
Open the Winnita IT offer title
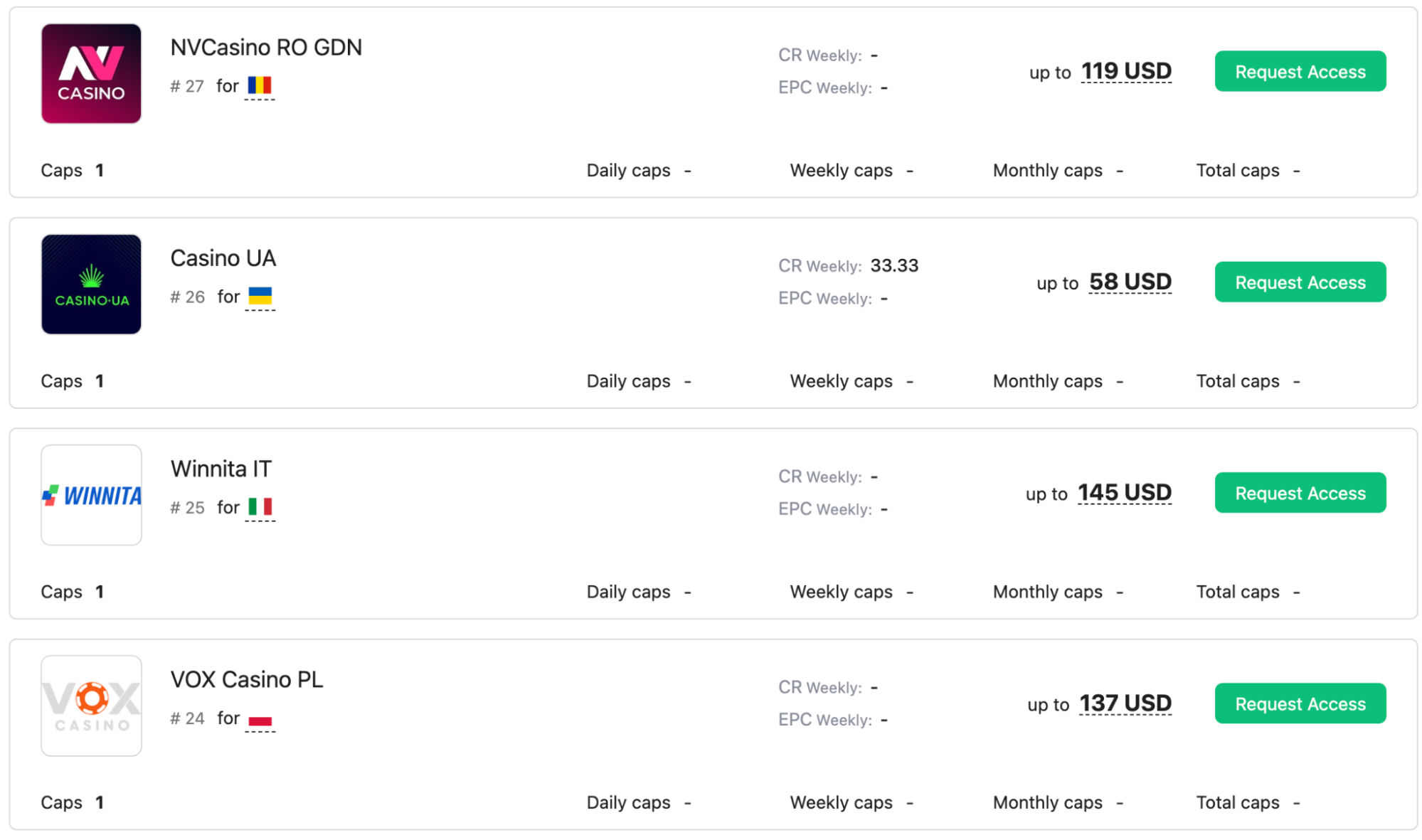click(x=221, y=469)
